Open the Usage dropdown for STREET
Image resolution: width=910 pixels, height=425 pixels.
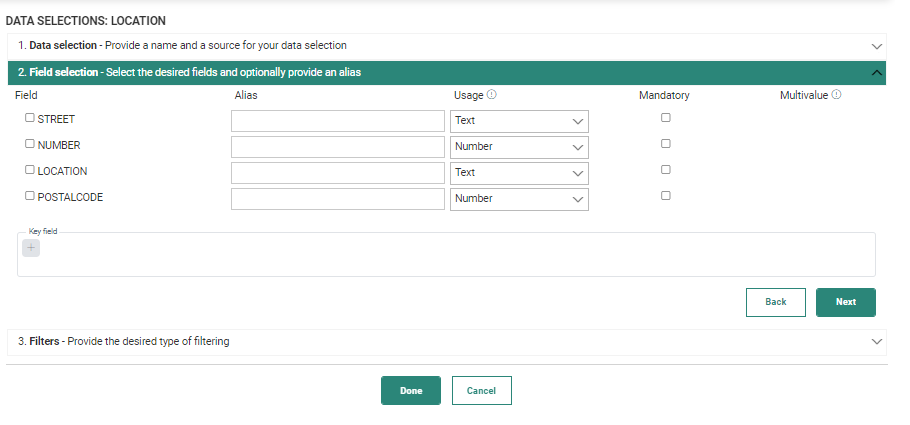click(519, 121)
